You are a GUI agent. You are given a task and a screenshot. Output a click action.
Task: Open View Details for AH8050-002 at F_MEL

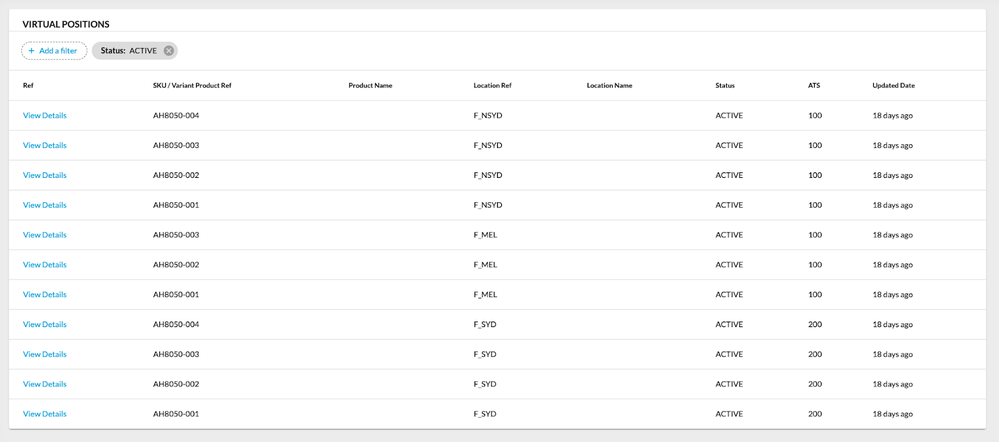45,265
